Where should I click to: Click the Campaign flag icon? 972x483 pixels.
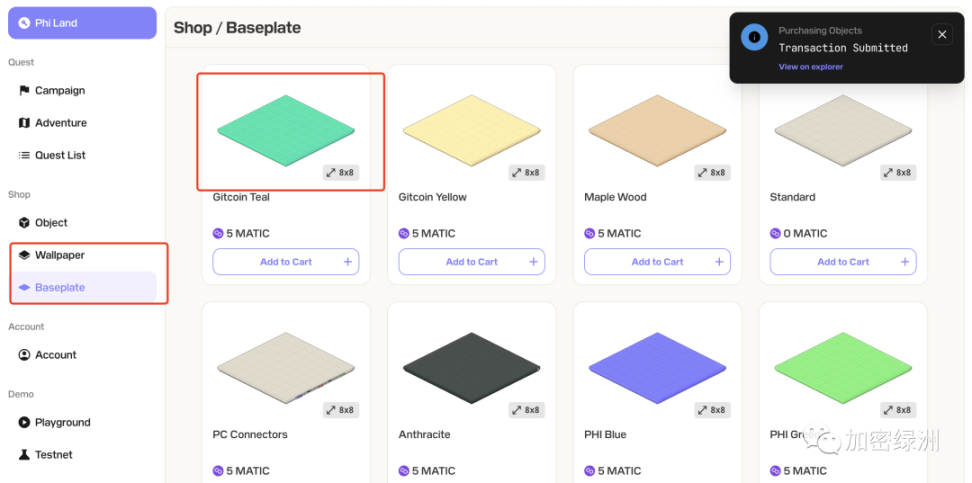click(x=24, y=91)
